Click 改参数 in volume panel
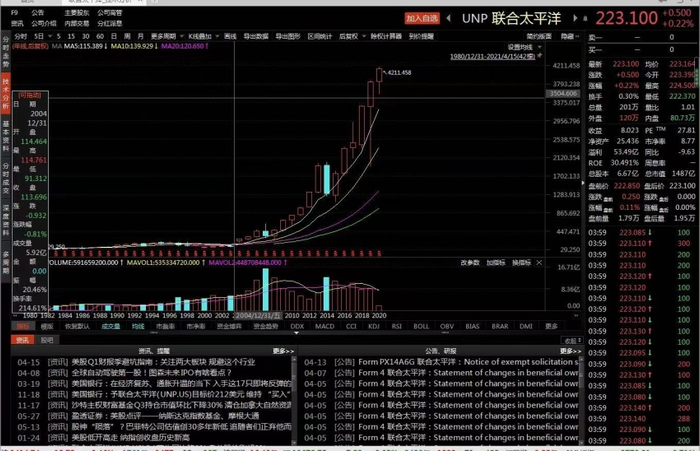Viewport: 700px width, 451px height. click(470, 263)
